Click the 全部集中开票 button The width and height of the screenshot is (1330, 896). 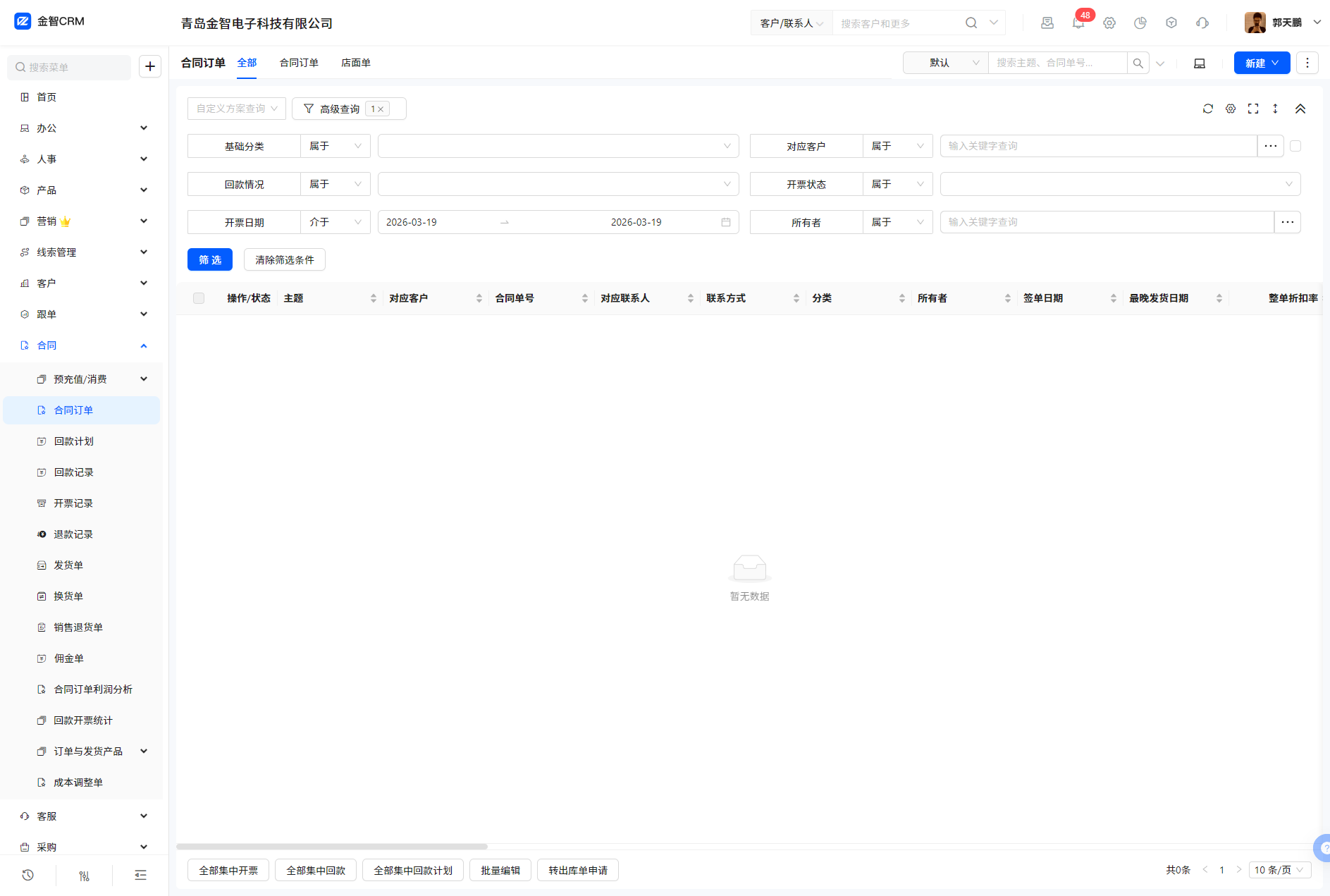click(228, 871)
